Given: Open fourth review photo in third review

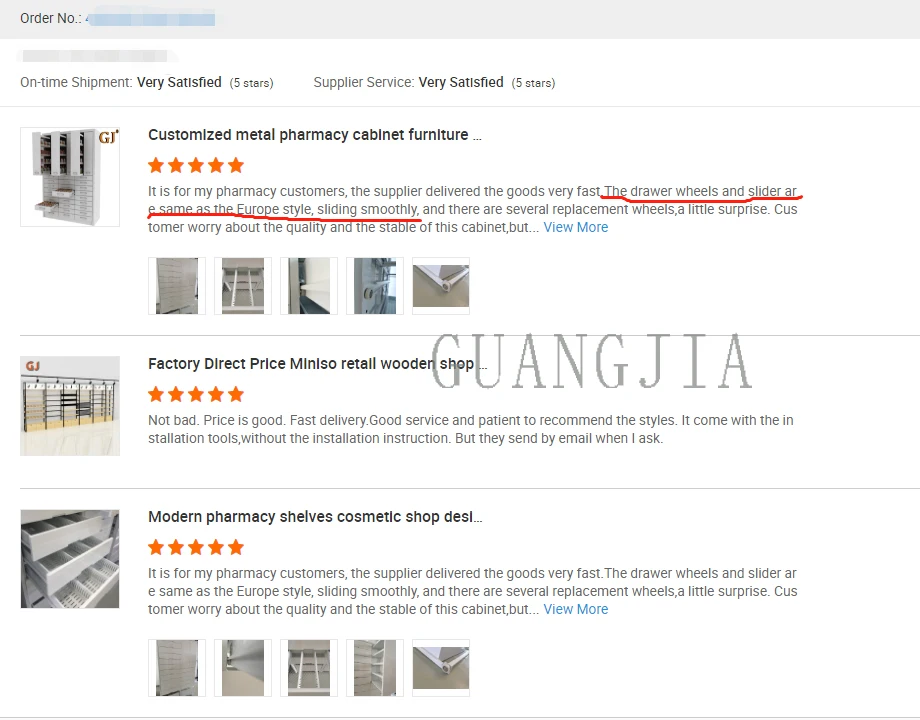Looking at the screenshot, I should click(x=375, y=668).
